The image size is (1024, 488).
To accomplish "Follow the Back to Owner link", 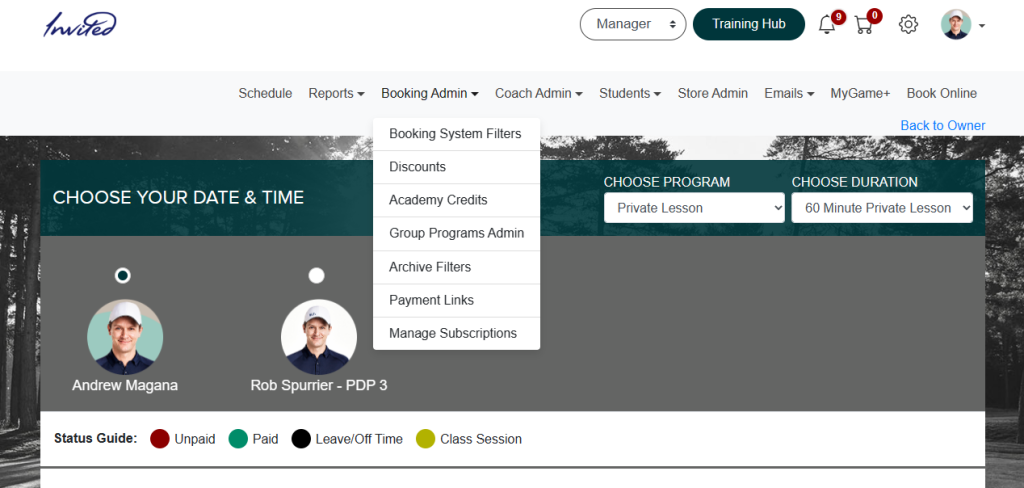I will tap(942, 125).
